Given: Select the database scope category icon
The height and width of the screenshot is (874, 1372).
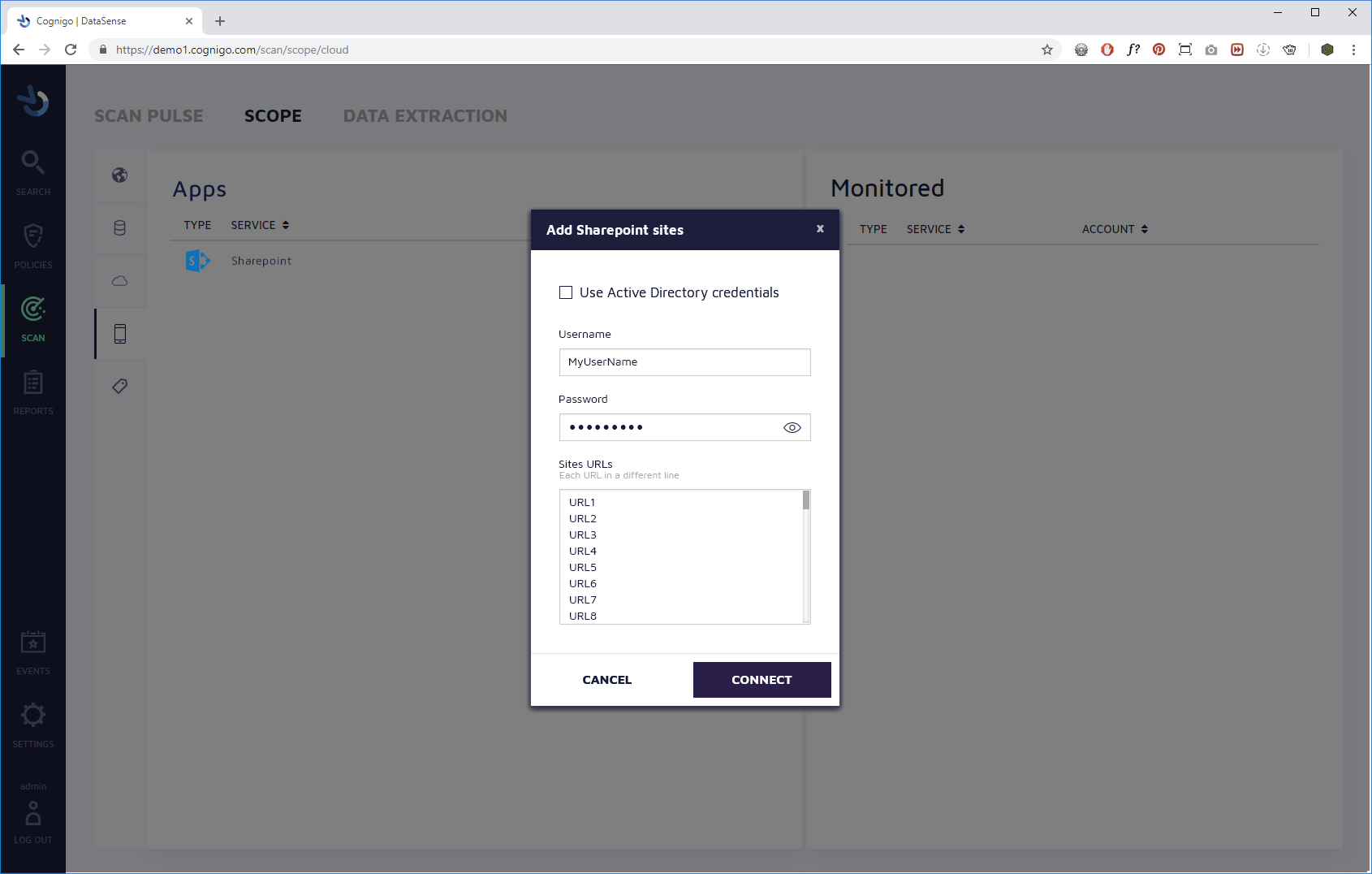Looking at the screenshot, I should [x=120, y=228].
